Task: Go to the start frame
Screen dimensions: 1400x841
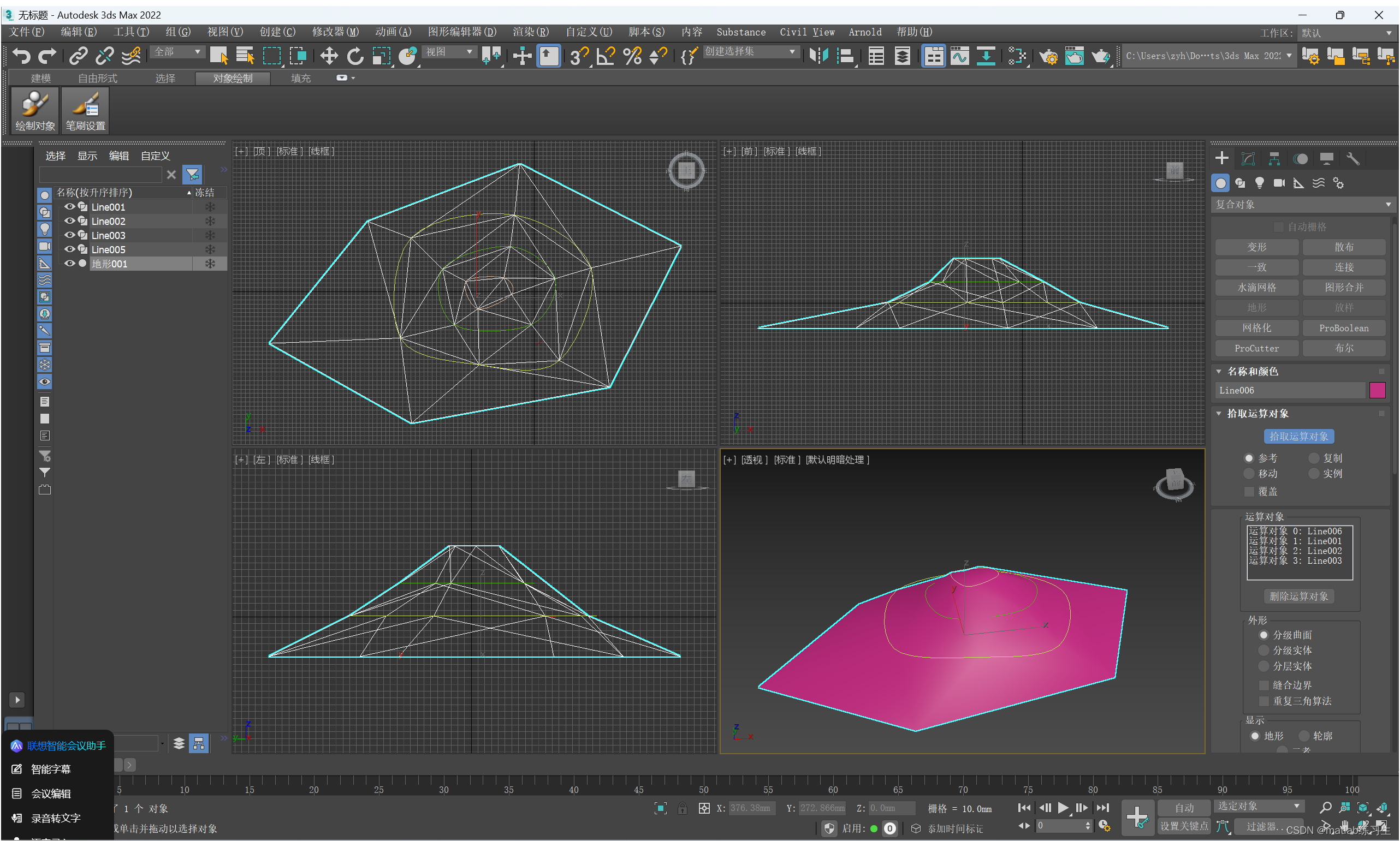Action: (x=1023, y=808)
